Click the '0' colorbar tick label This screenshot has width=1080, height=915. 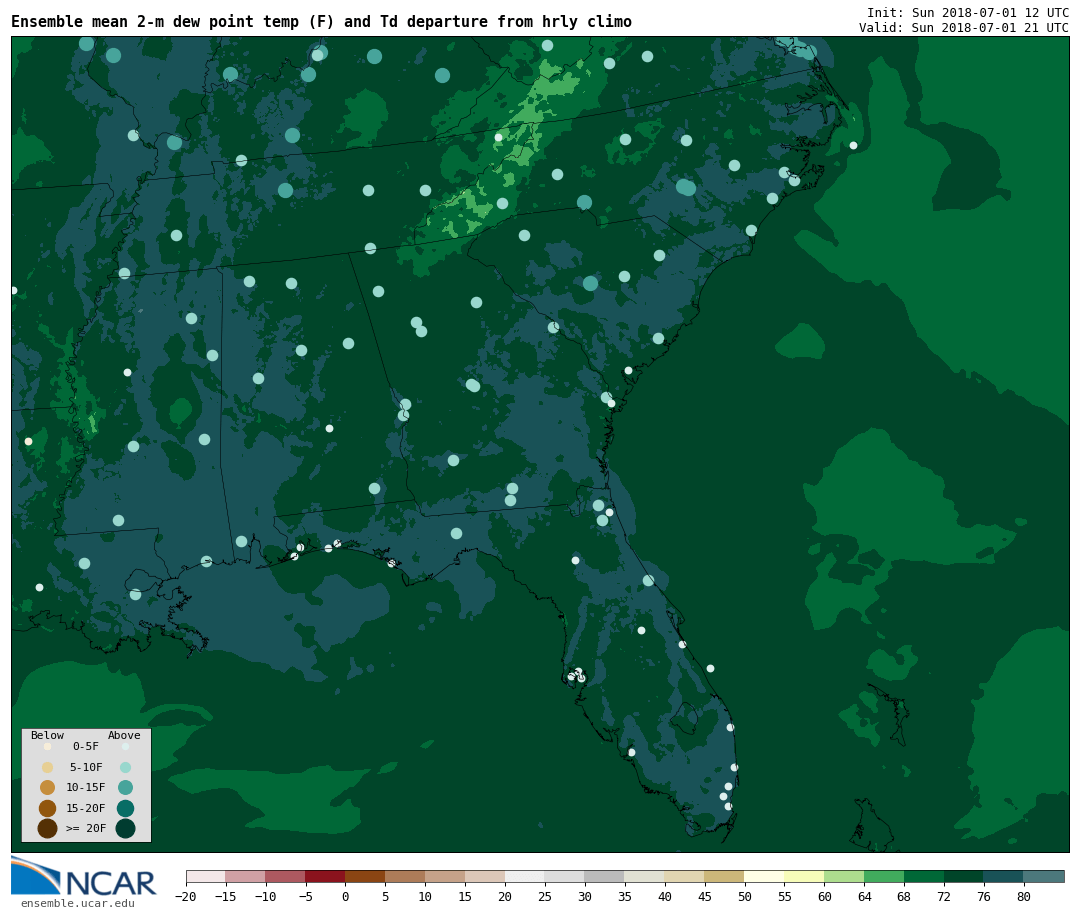pyautogui.click(x=345, y=897)
